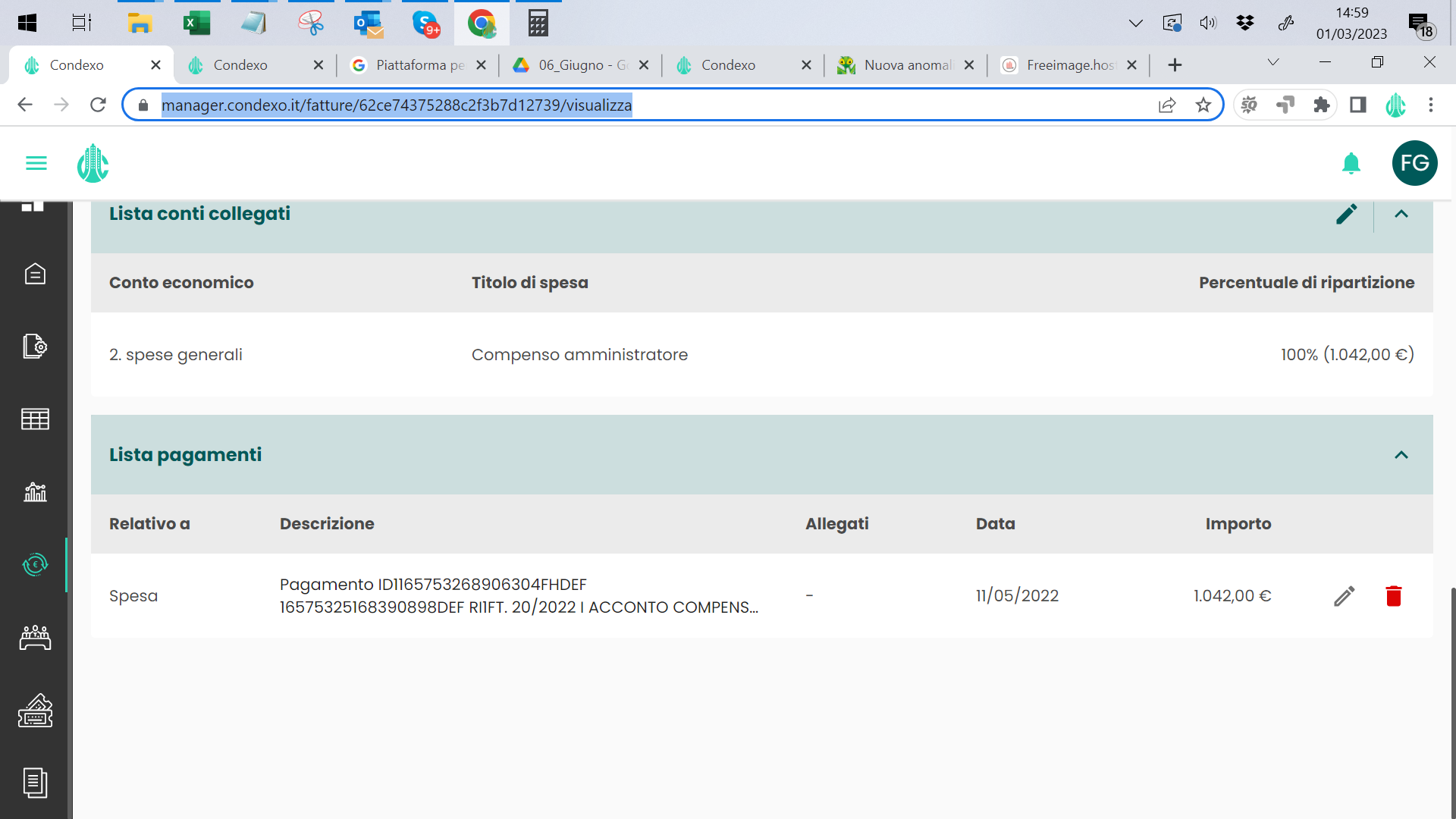Open the Chrome extensions puzzle icon
The height and width of the screenshot is (819, 1456).
click(1322, 105)
